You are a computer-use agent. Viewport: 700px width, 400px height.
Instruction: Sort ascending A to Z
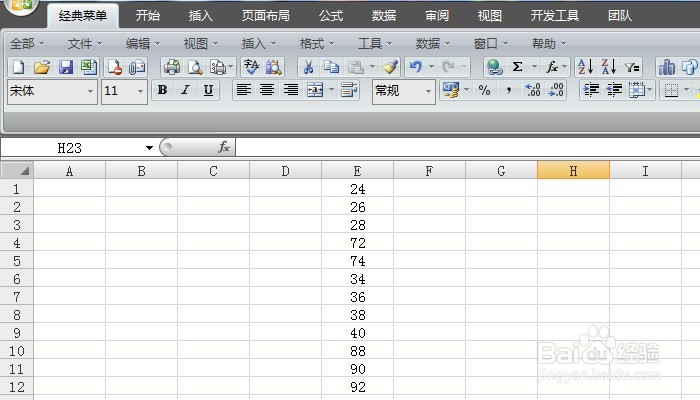tap(585, 67)
